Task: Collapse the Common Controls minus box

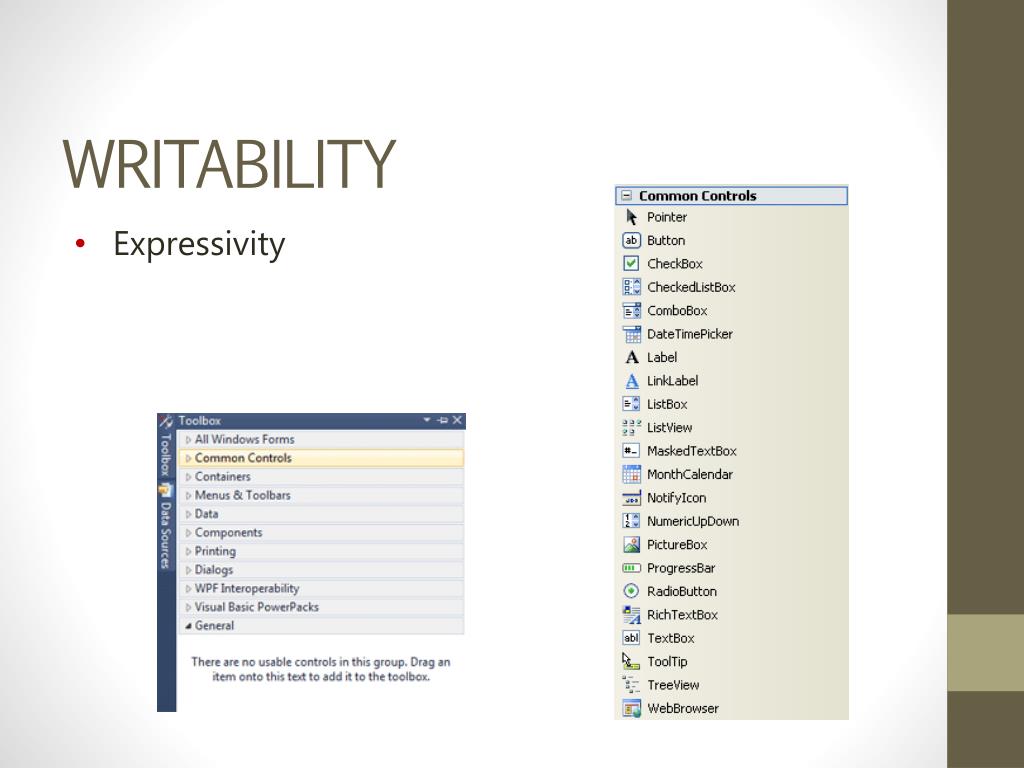Action: pyautogui.click(x=626, y=195)
